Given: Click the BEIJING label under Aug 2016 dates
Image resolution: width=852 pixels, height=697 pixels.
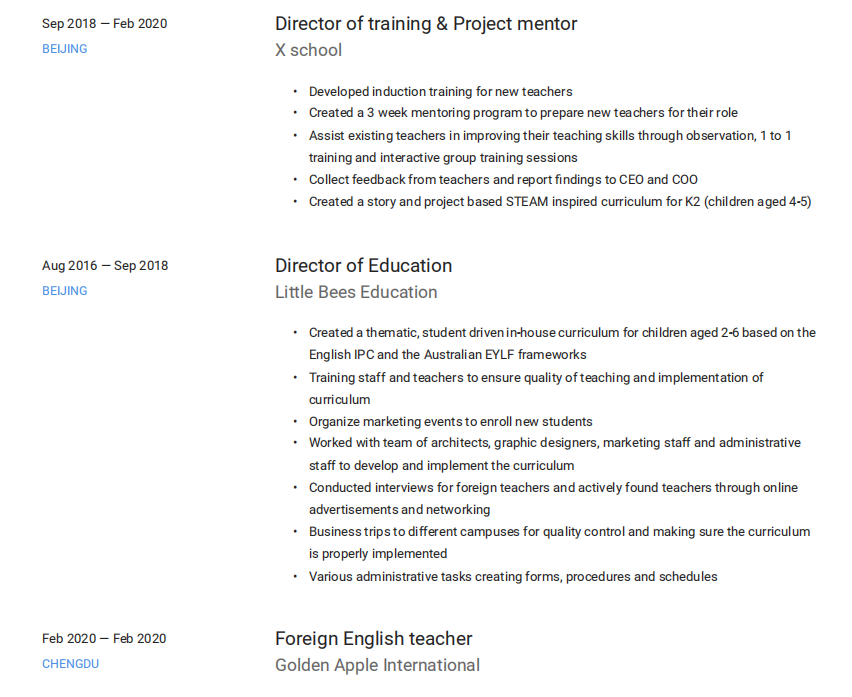Looking at the screenshot, I should coord(64,291).
